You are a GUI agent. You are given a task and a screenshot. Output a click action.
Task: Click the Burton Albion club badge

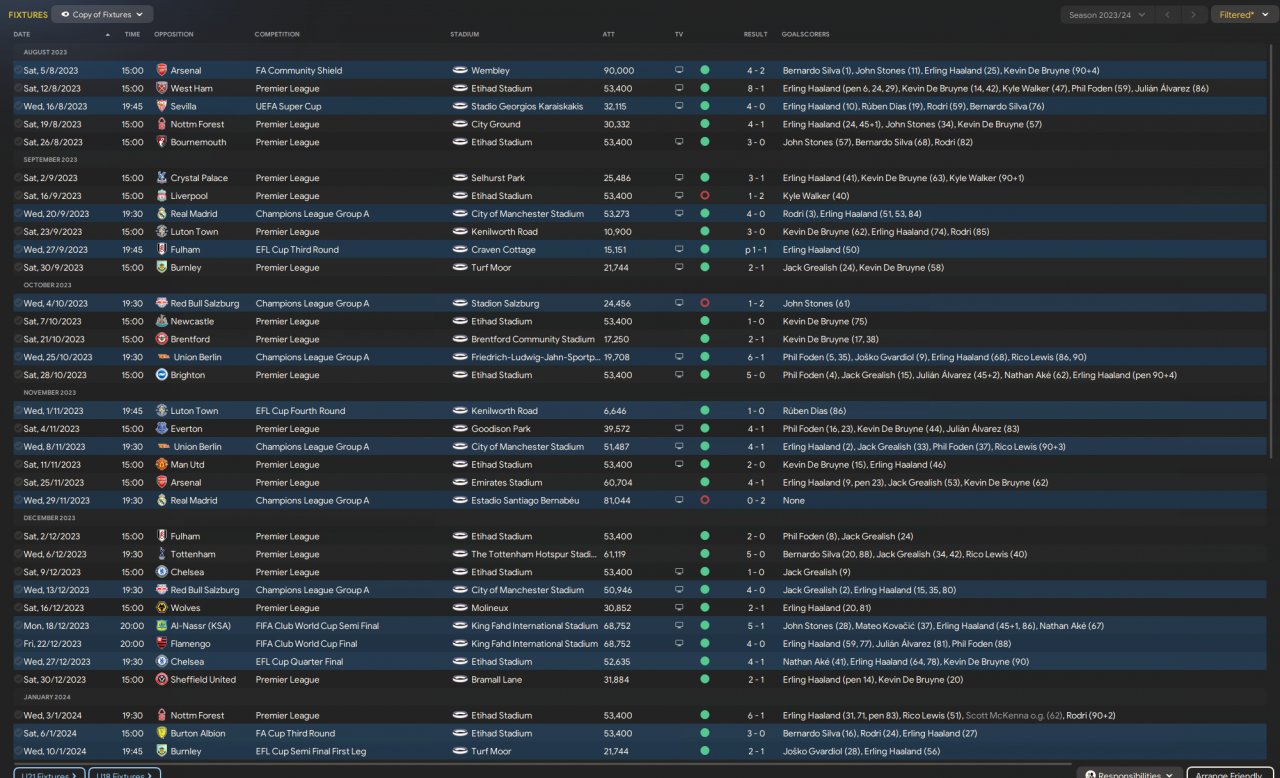[x=162, y=734]
